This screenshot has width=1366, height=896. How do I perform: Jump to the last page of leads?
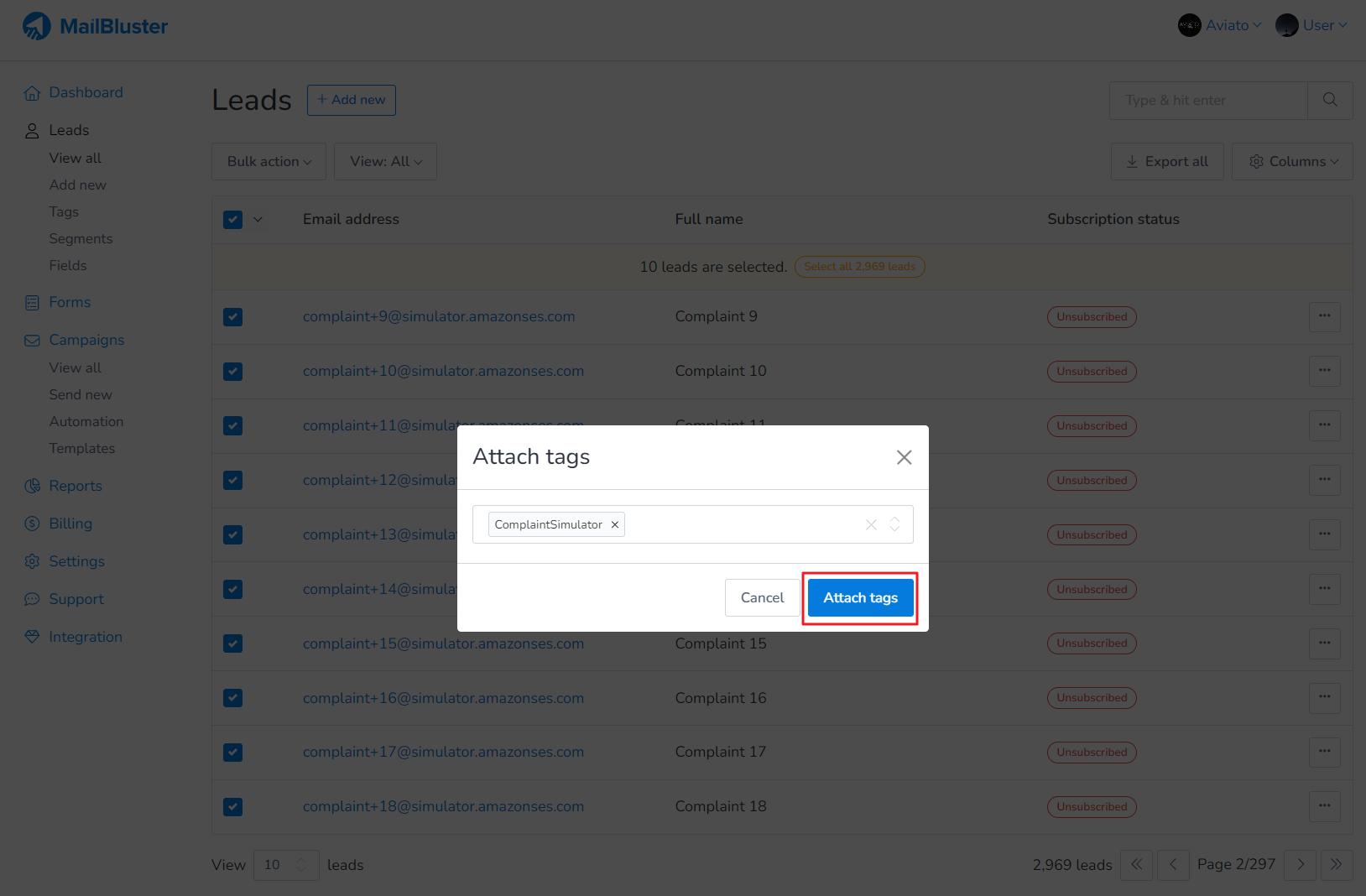click(1337, 864)
